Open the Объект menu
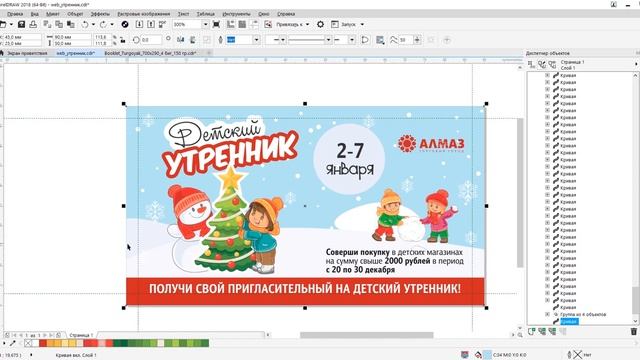 (x=75, y=14)
